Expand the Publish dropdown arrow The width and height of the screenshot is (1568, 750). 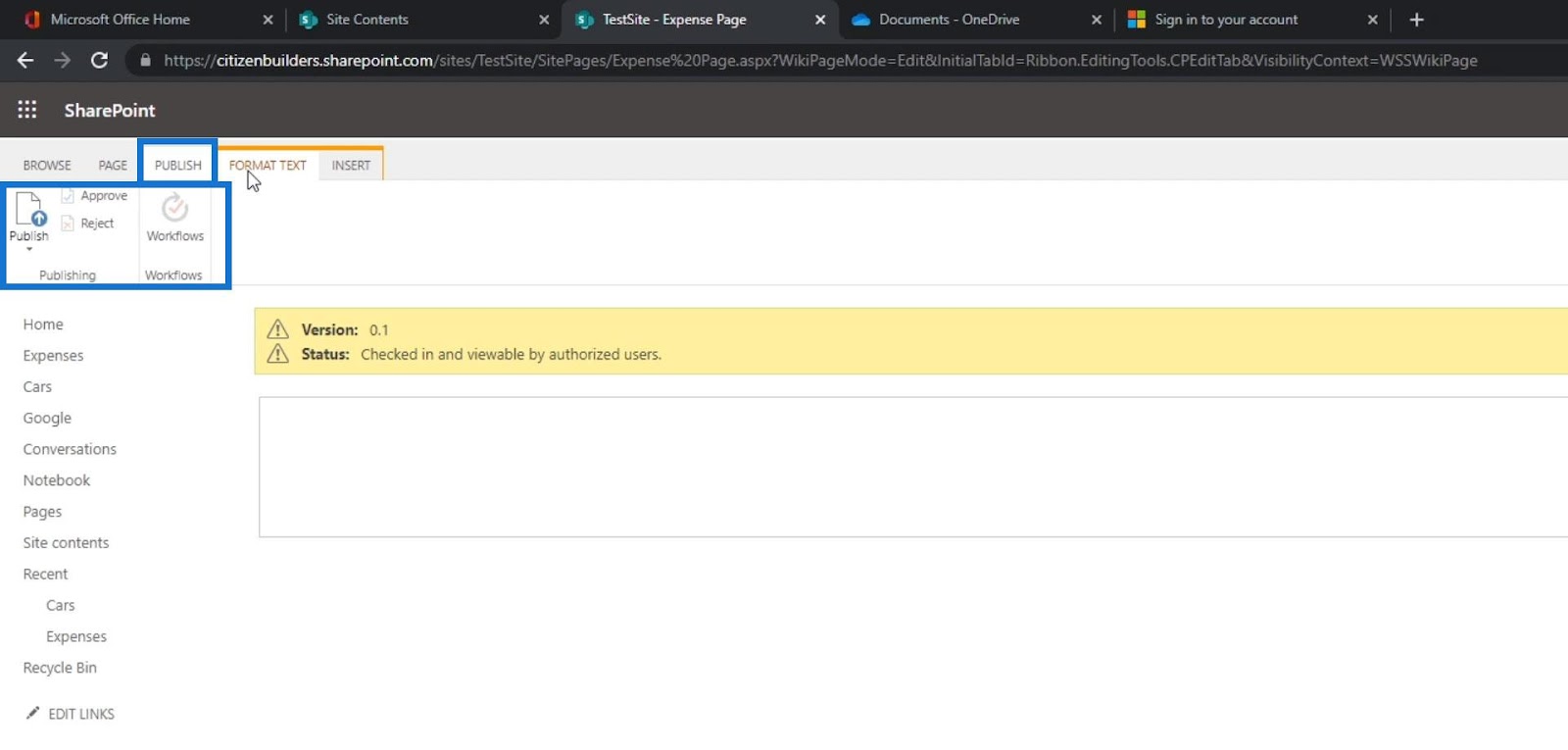click(x=29, y=250)
